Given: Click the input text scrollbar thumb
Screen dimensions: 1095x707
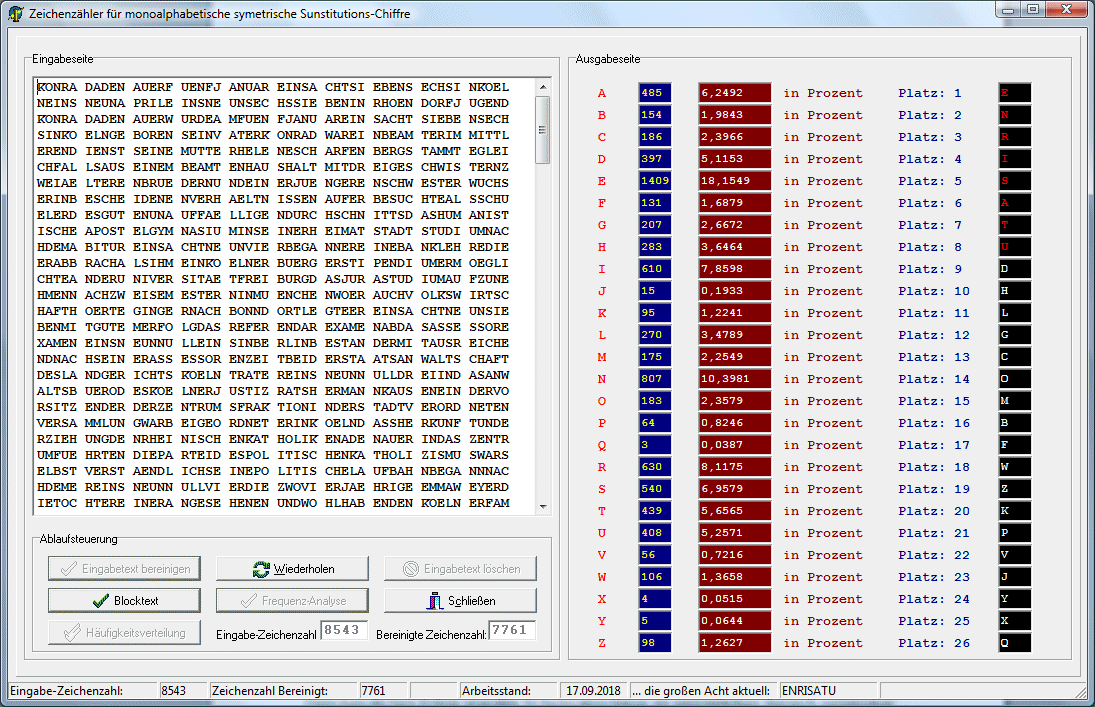Looking at the screenshot, I should 543,130.
